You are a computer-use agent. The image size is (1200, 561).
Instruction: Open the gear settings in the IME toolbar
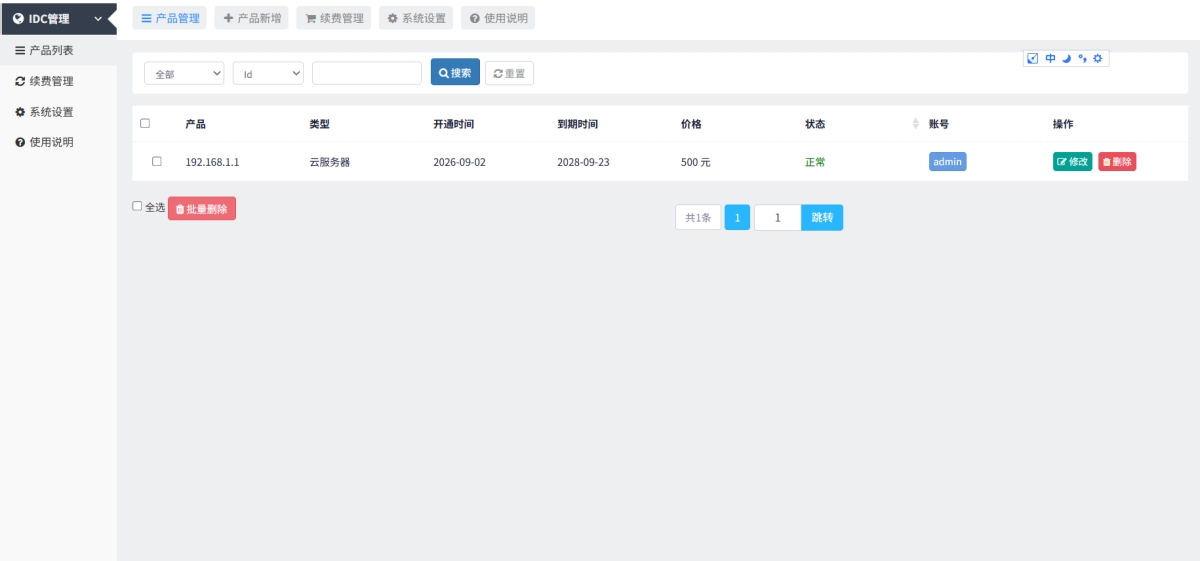(1097, 59)
